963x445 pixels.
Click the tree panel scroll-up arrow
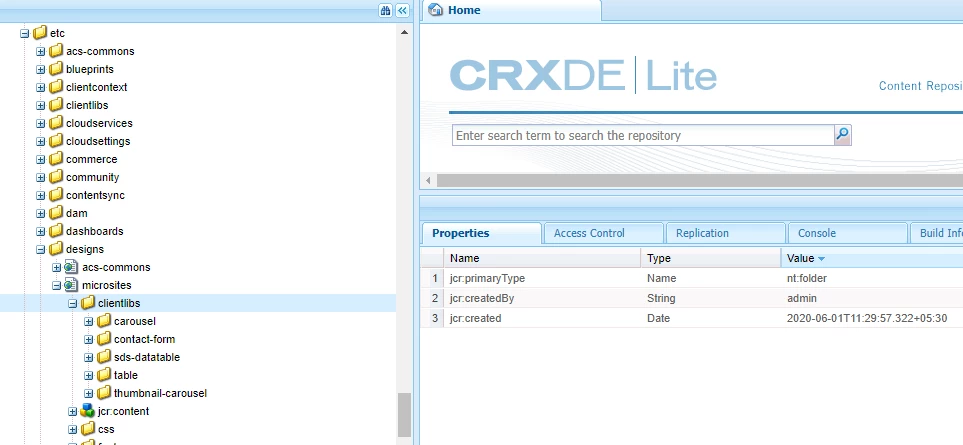(404, 32)
